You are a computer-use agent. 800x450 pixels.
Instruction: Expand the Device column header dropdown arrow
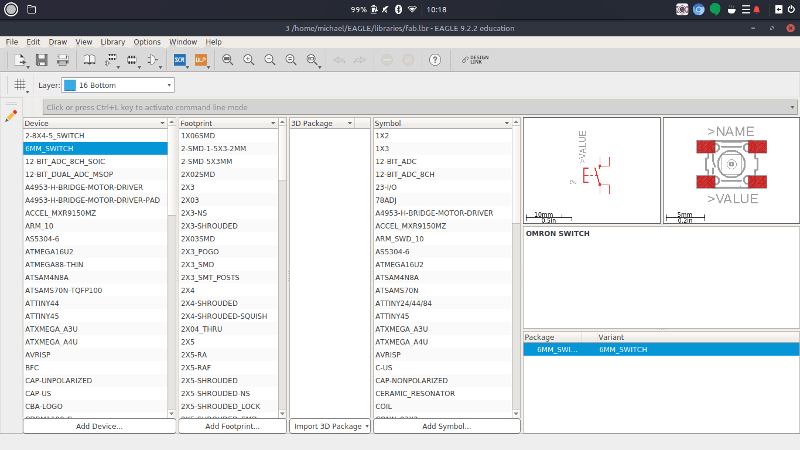(x=162, y=123)
